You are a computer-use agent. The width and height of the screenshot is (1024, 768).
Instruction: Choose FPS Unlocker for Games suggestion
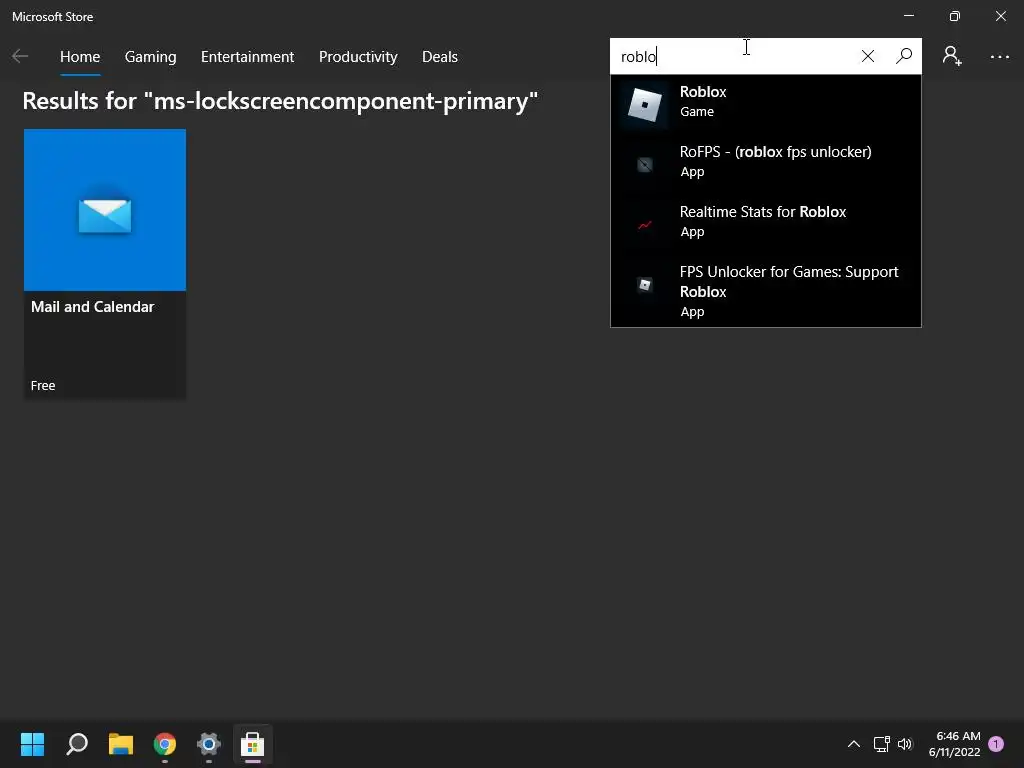click(x=765, y=291)
